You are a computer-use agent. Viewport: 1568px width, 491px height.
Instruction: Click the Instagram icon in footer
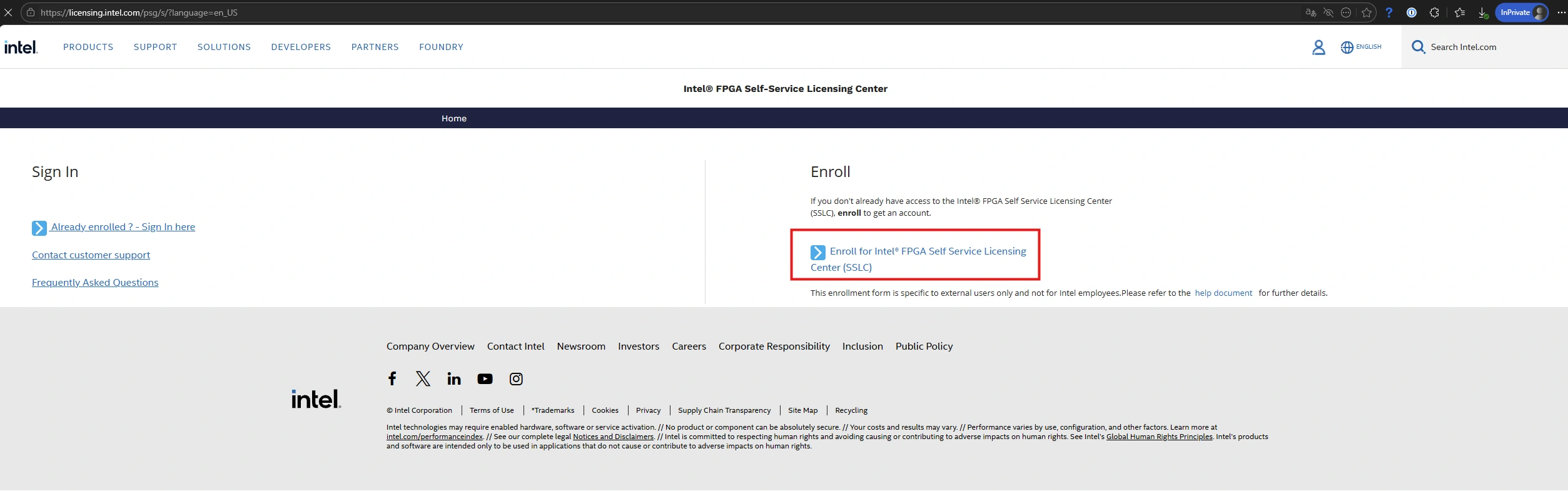click(x=516, y=378)
